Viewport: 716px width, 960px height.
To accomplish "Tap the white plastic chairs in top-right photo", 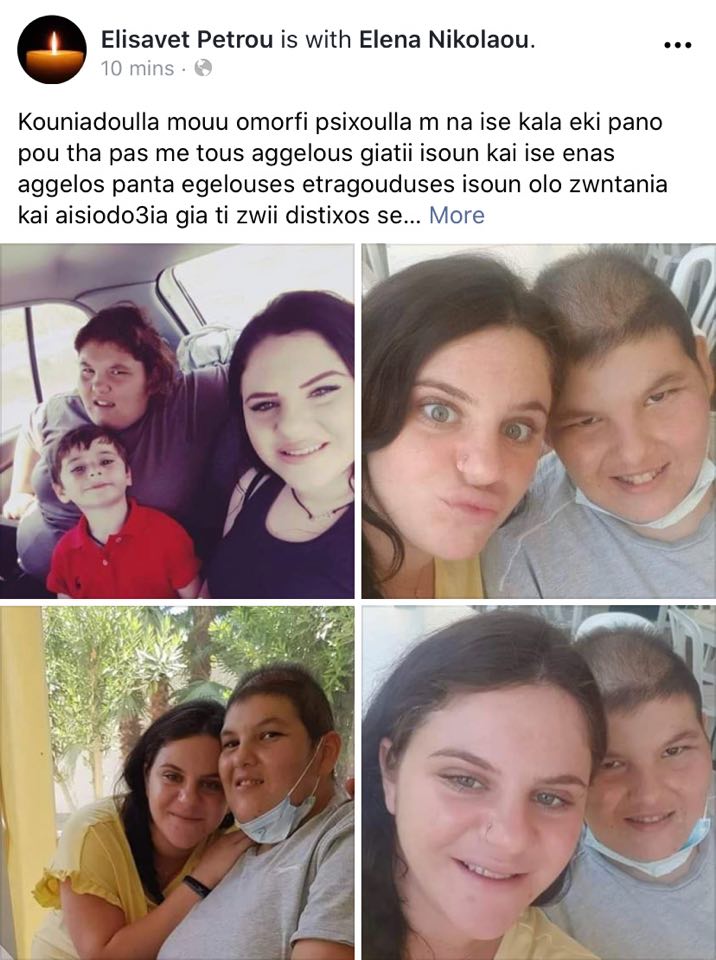I will click(x=692, y=294).
